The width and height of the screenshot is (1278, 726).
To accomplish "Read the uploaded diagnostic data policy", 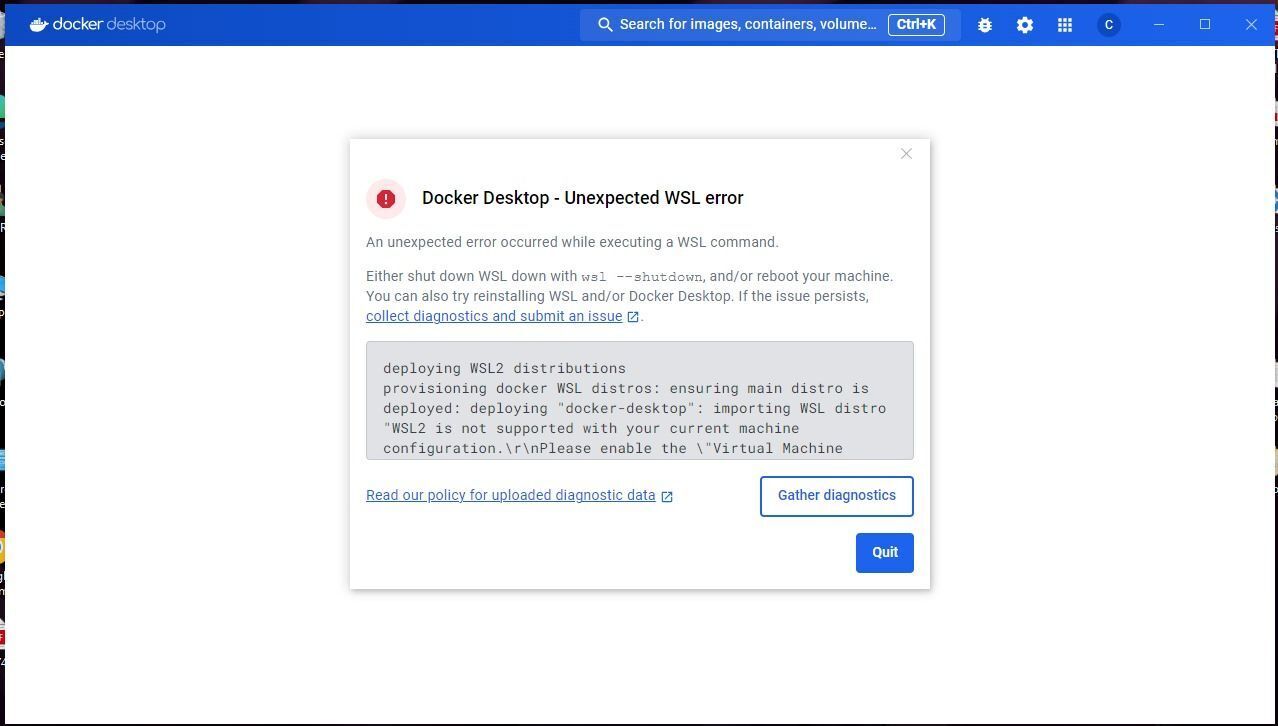I will point(510,495).
